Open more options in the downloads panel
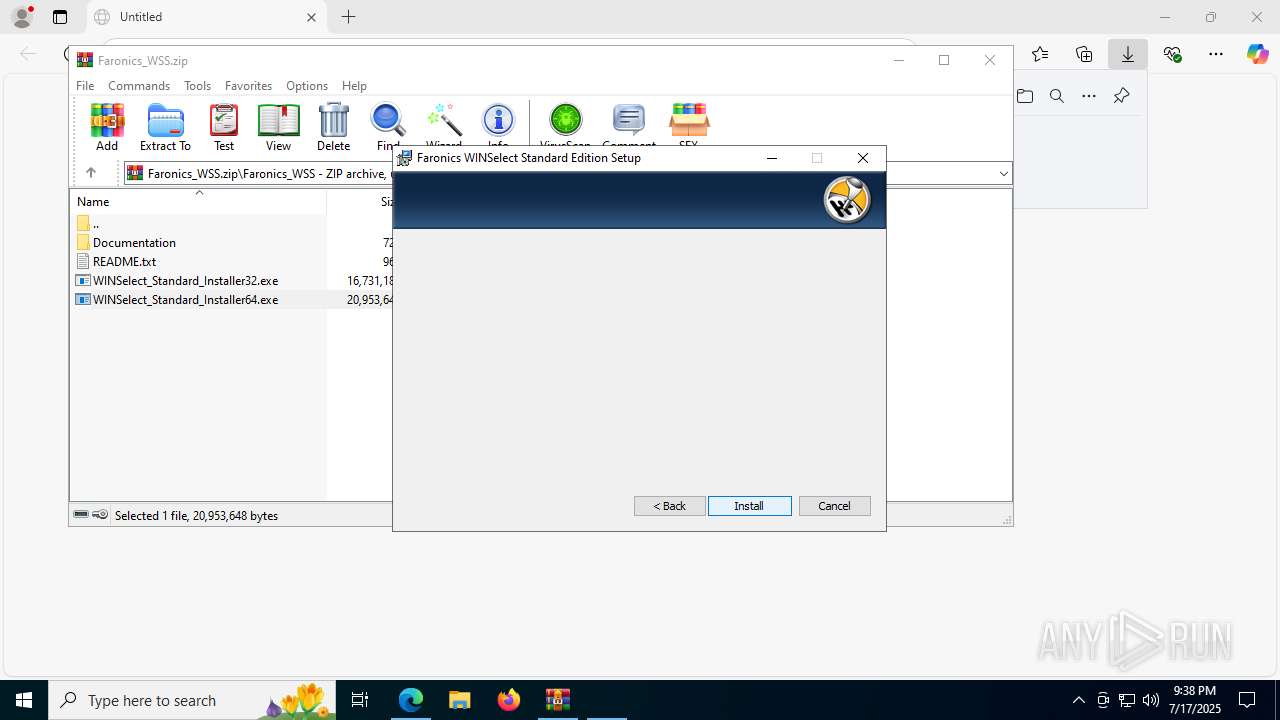Viewport: 1280px width, 720px height. [1089, 96]
